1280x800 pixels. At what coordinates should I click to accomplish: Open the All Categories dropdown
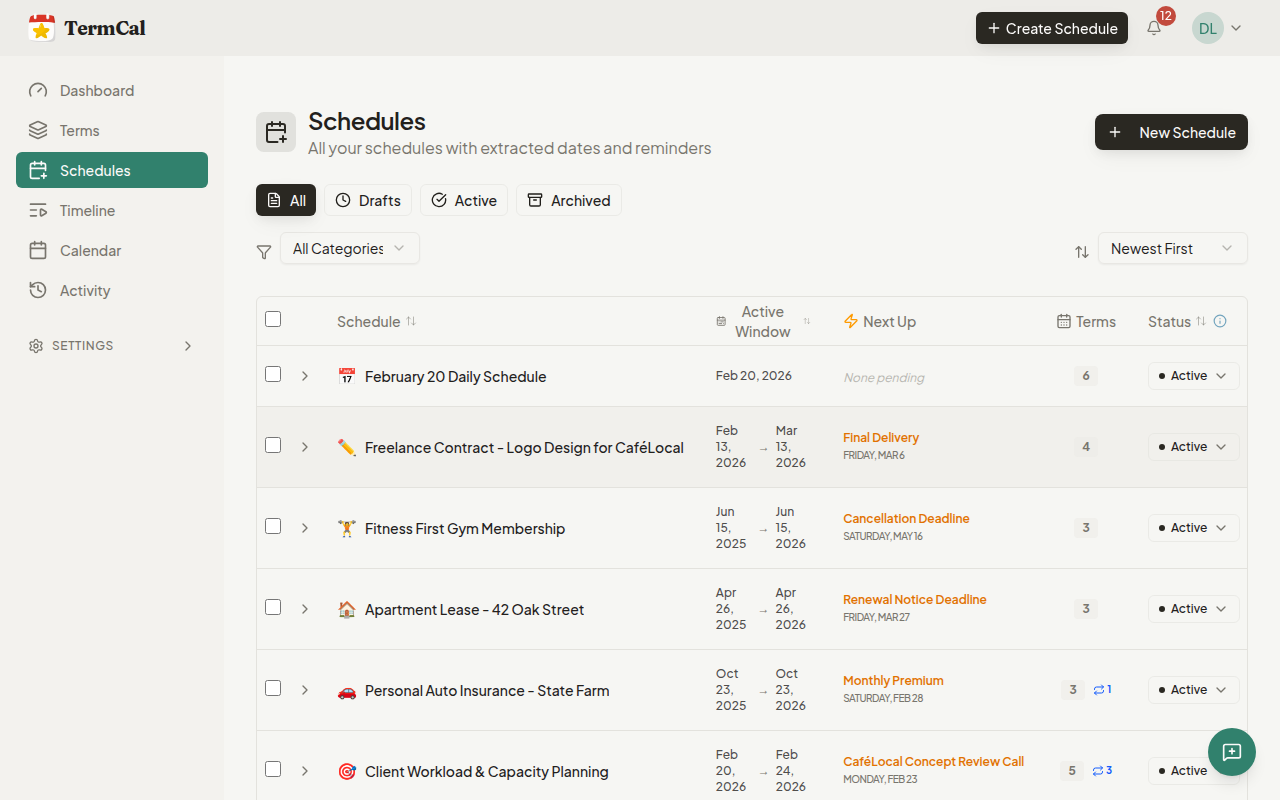click(349, 248)
